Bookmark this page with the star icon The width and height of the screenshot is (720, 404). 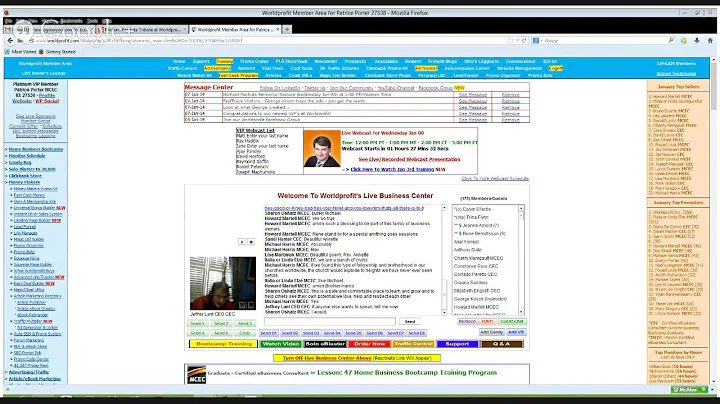coord(510,41)
